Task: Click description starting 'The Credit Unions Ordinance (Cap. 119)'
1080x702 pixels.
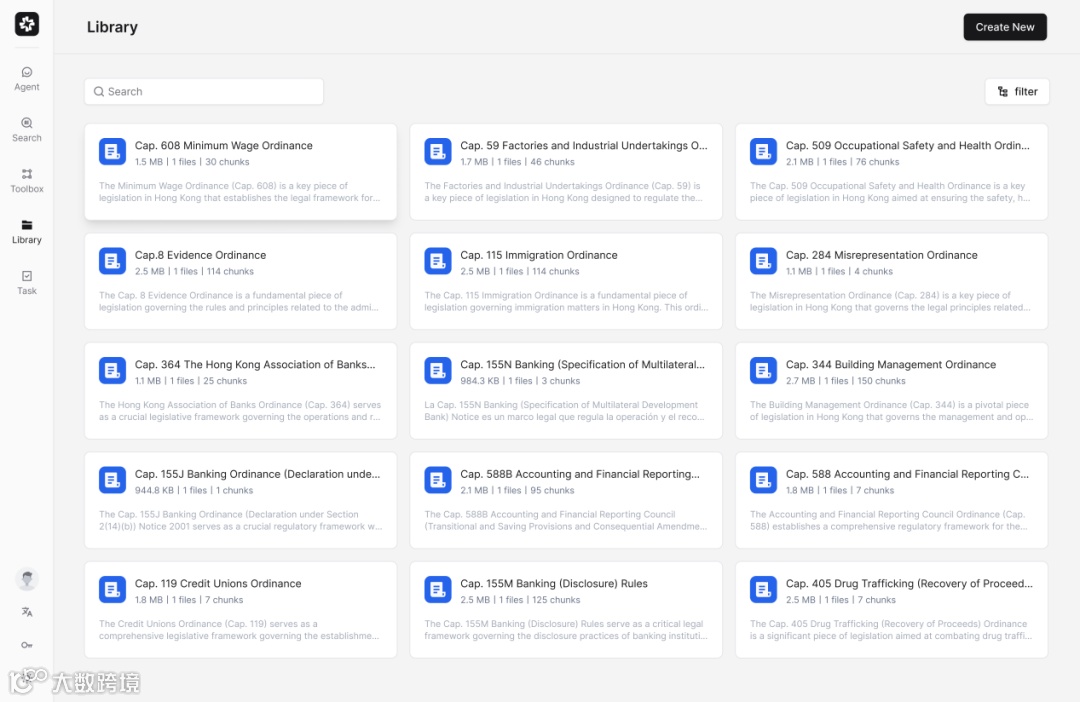Action: point(239,630)
